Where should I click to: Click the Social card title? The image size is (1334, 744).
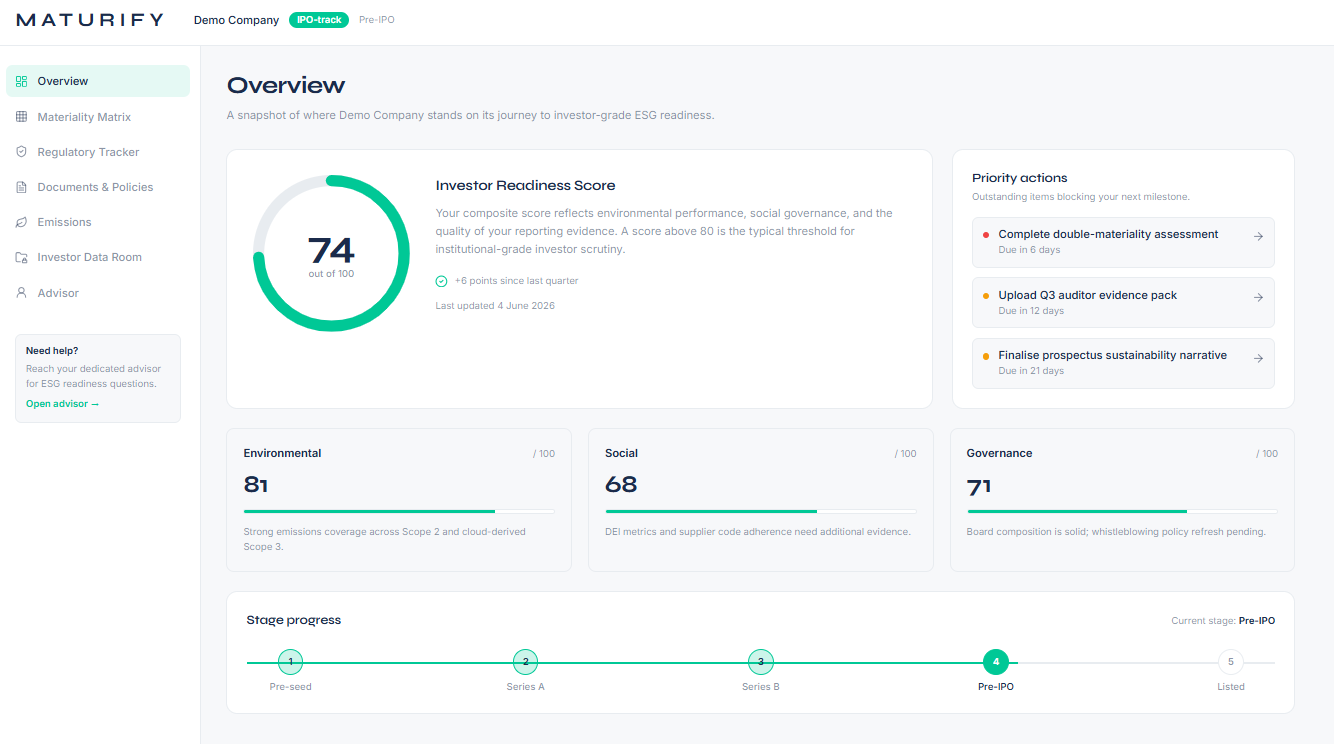621,453
